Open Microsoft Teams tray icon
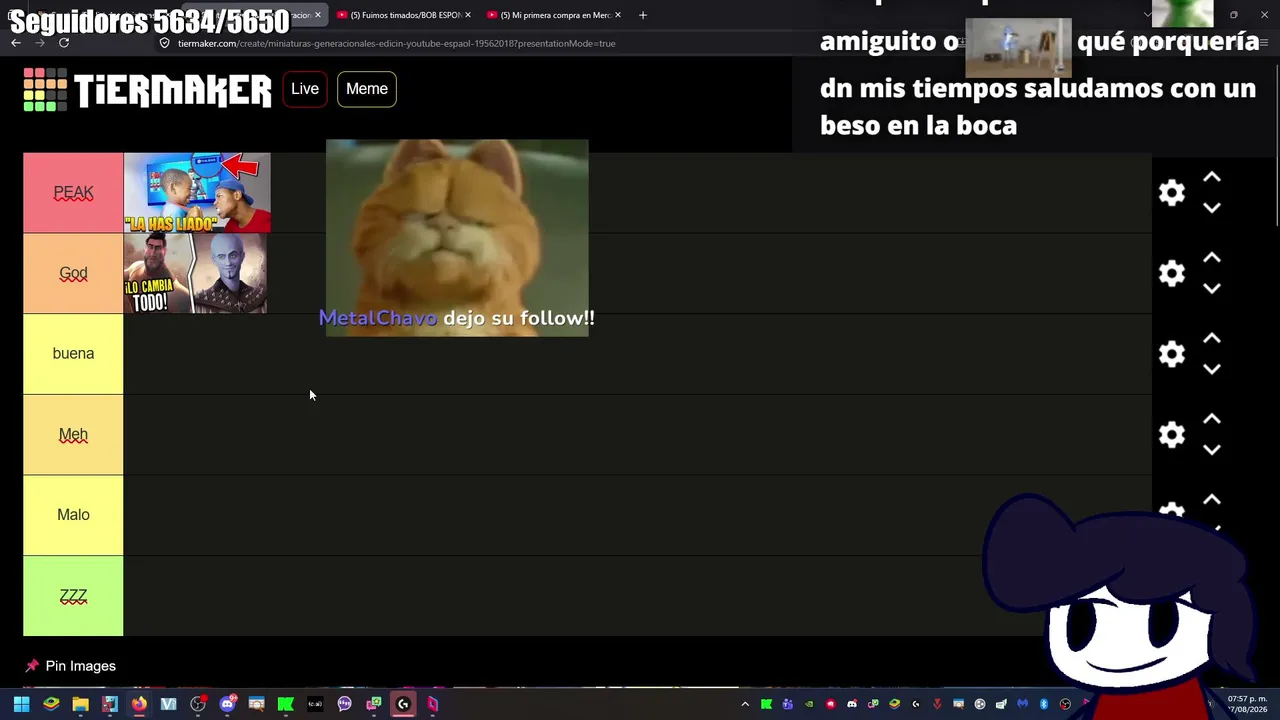The image size is (1280, 720). 788,704
